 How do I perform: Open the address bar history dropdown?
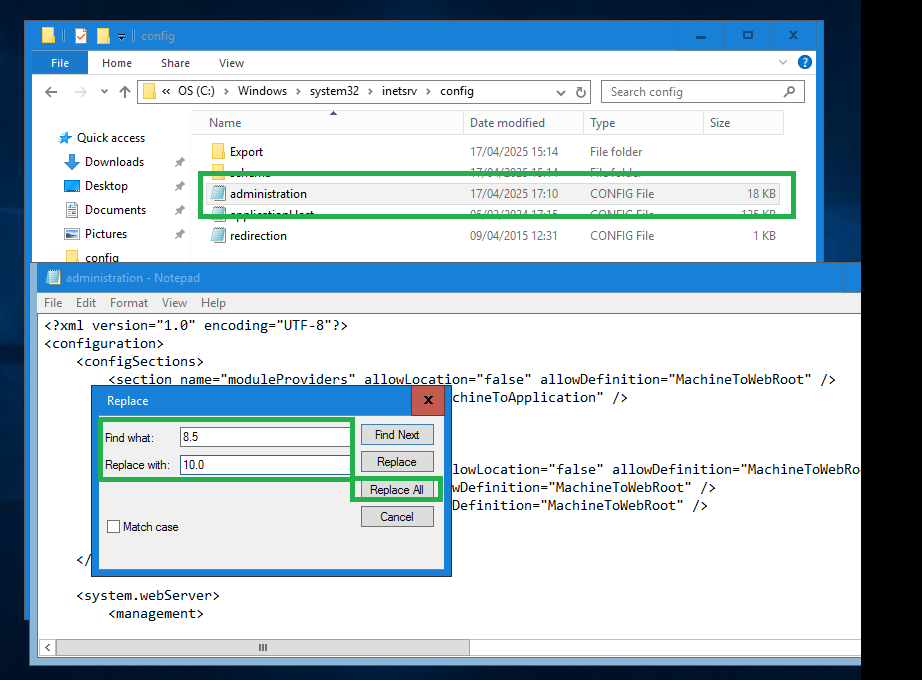tap(561, 92)
